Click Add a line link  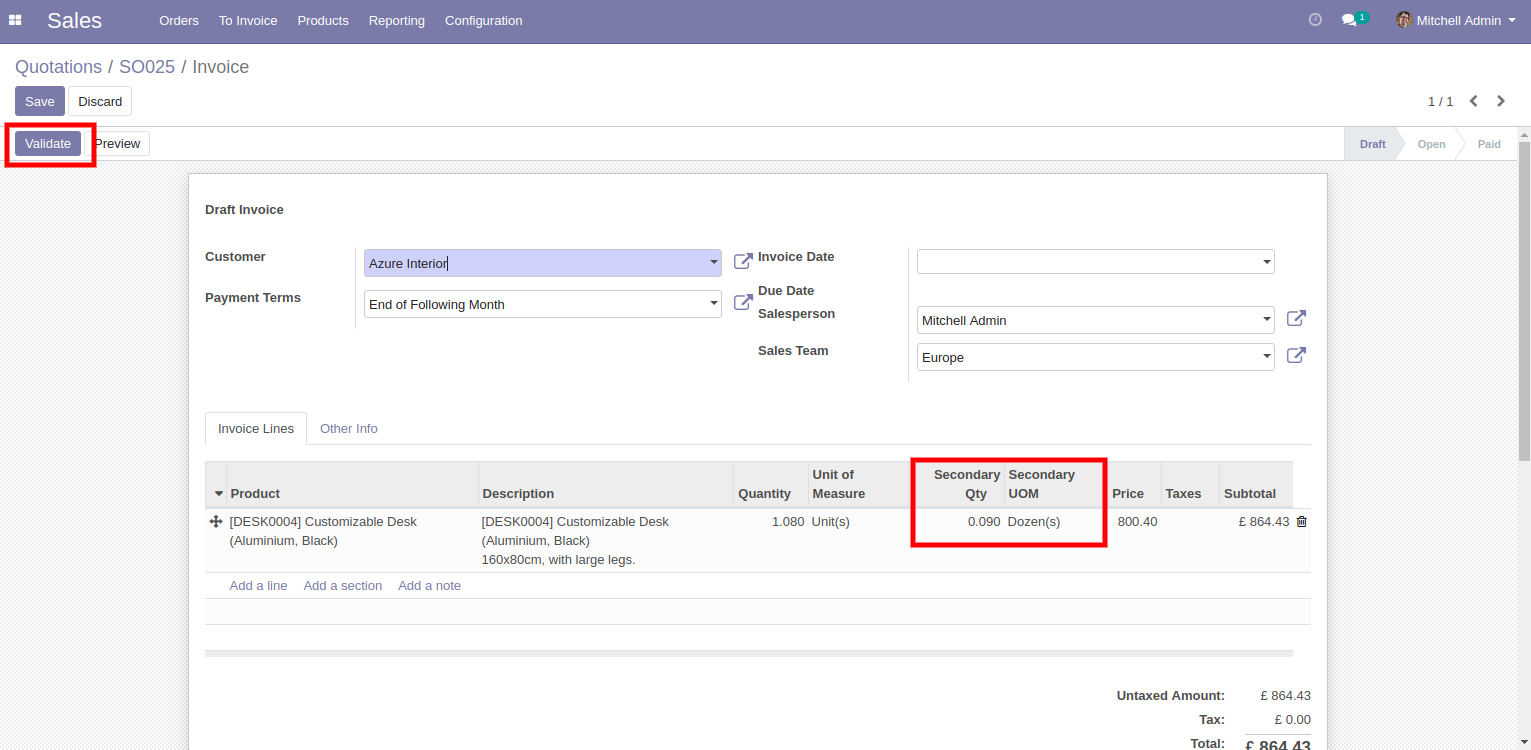coord(258,585)
